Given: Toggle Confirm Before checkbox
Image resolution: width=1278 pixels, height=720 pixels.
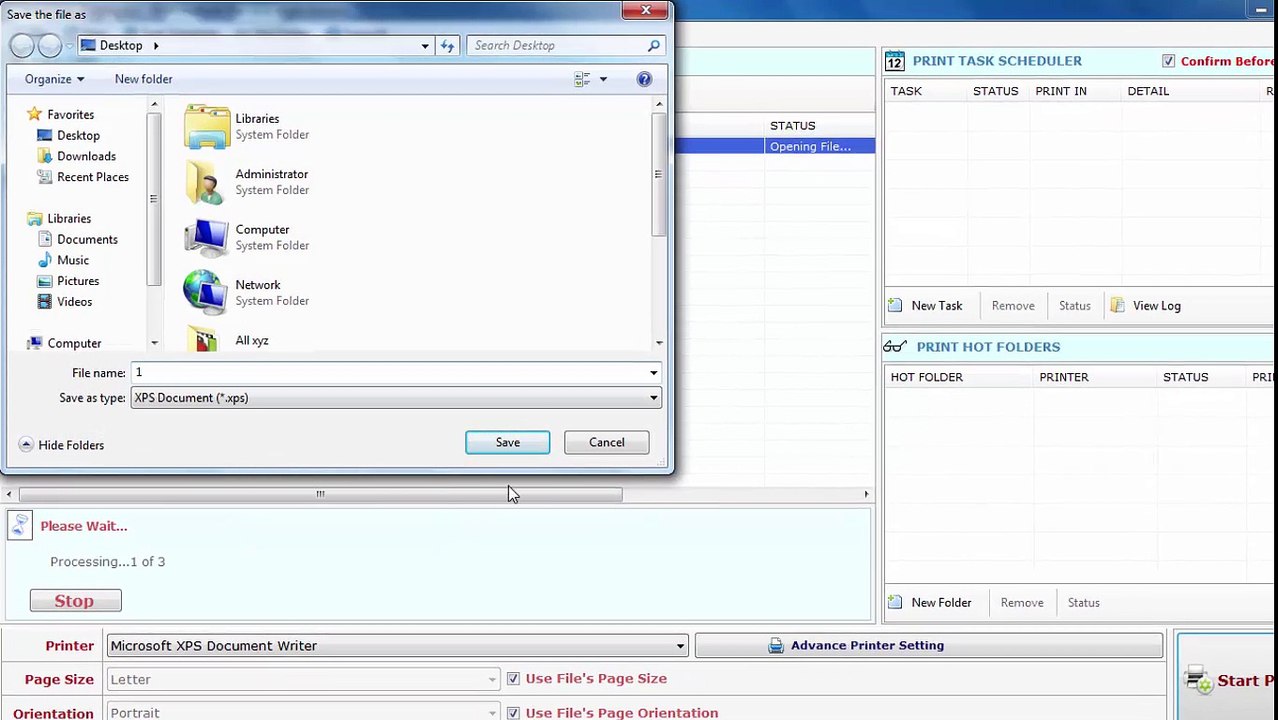Looking at the screenshot, I should 1168,61.
